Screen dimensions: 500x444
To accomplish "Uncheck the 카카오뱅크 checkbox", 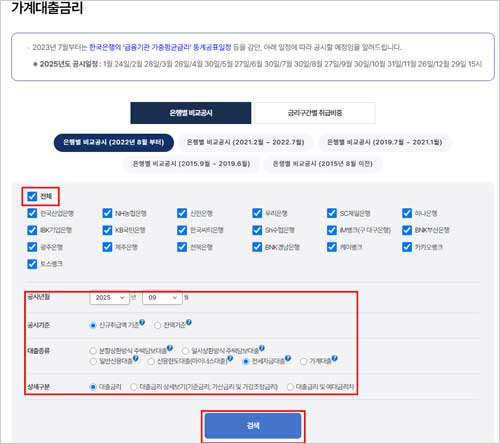I will tap(407, 247).
